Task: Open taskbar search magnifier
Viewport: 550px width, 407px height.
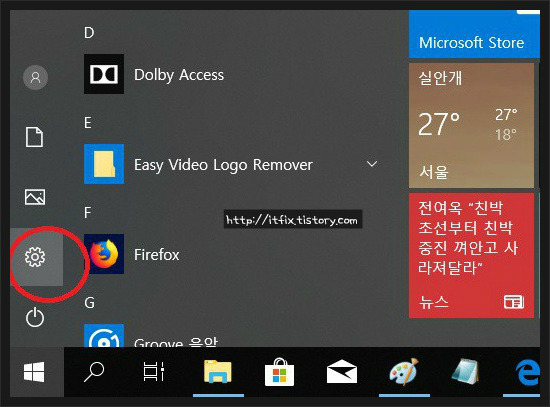Action: click(x=94, y=372)
